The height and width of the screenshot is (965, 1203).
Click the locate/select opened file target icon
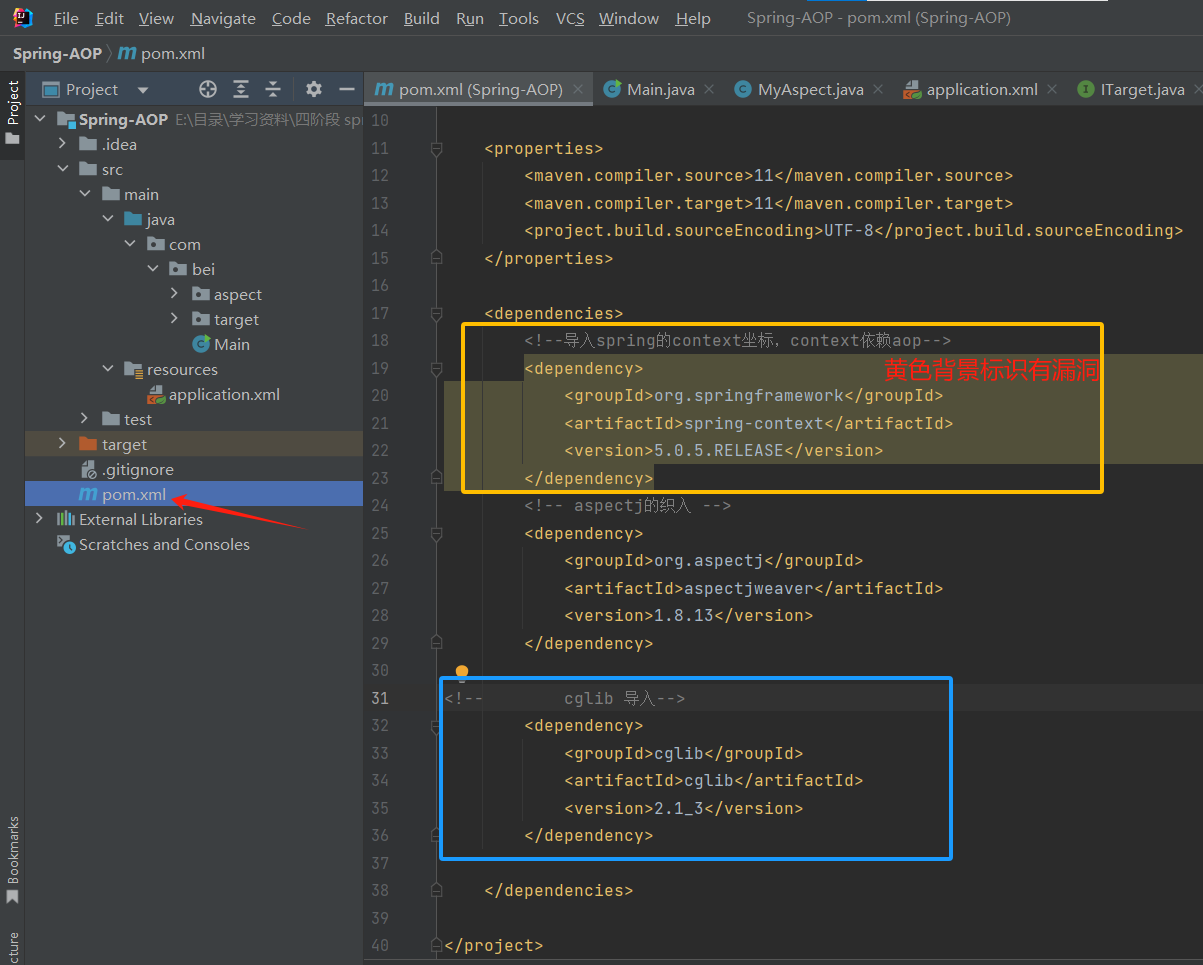pos(208,89)
